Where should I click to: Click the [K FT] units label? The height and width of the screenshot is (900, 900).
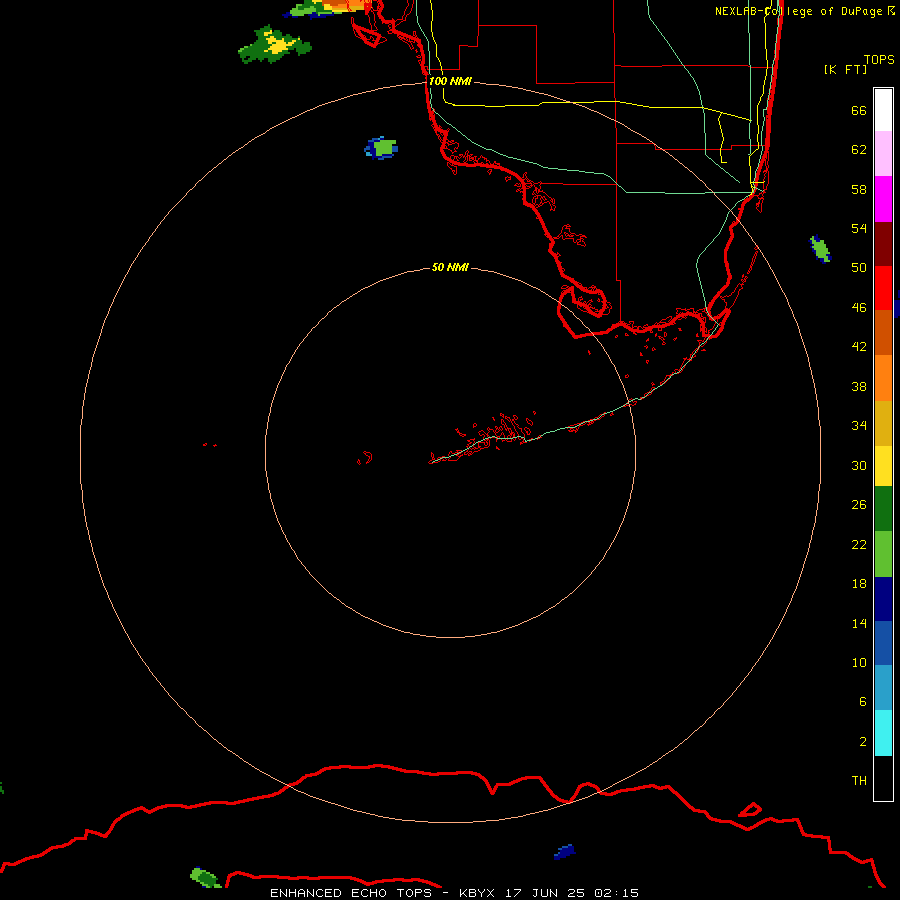click(845, 69)
